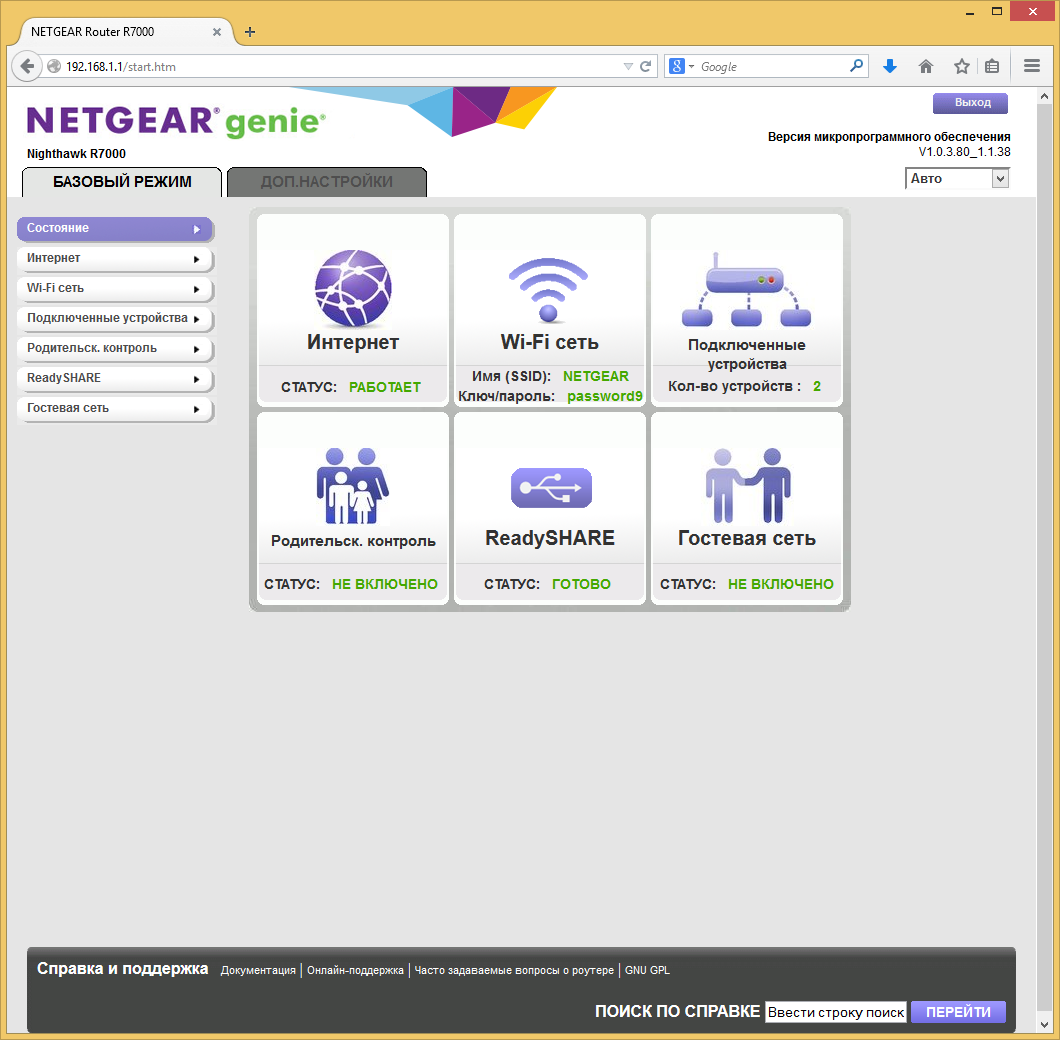Open Гостевая сеть in the sidebar
The height and width of the screenshot is (1040, 1060).
115,408
